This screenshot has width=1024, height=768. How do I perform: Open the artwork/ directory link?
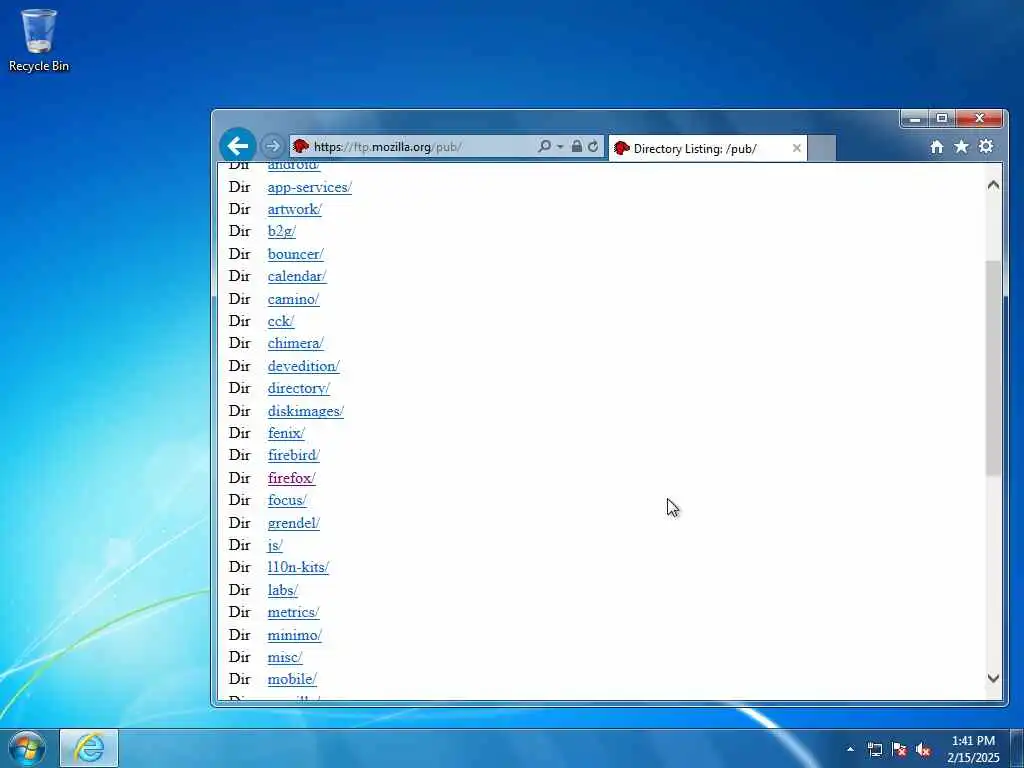click(x=295, y=209)
